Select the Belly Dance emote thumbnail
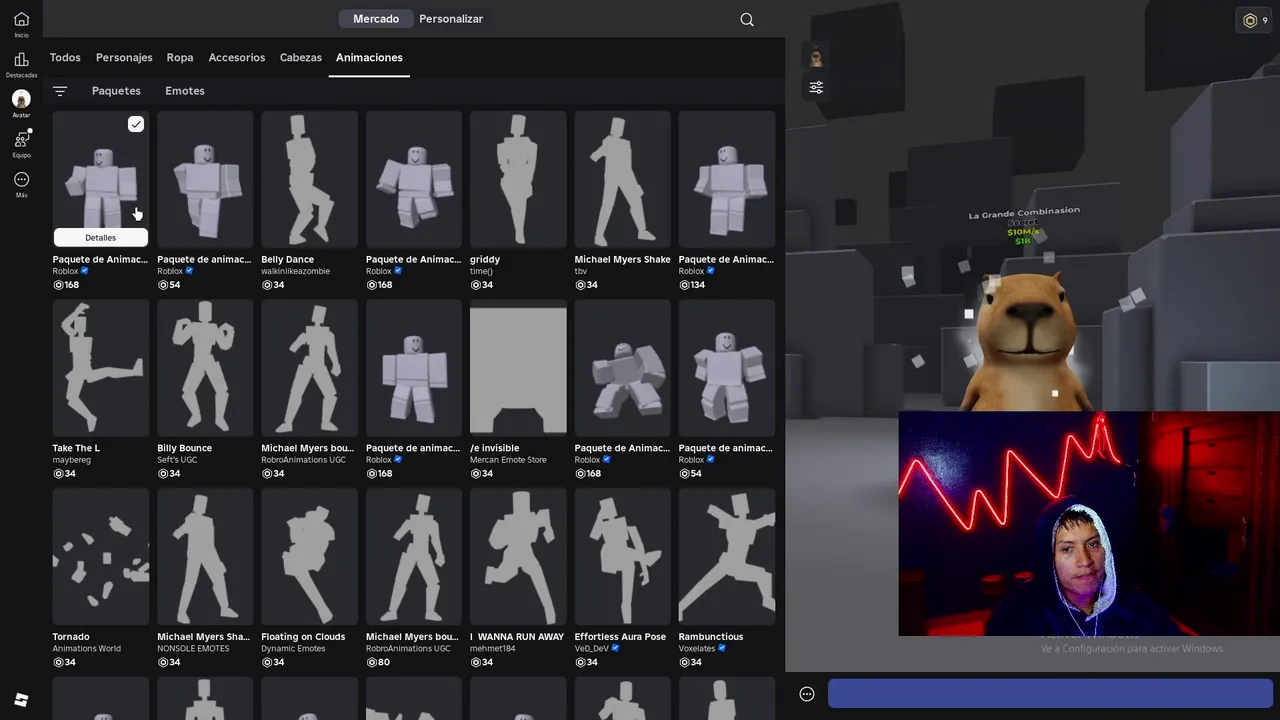 click(x=309, y=179)
